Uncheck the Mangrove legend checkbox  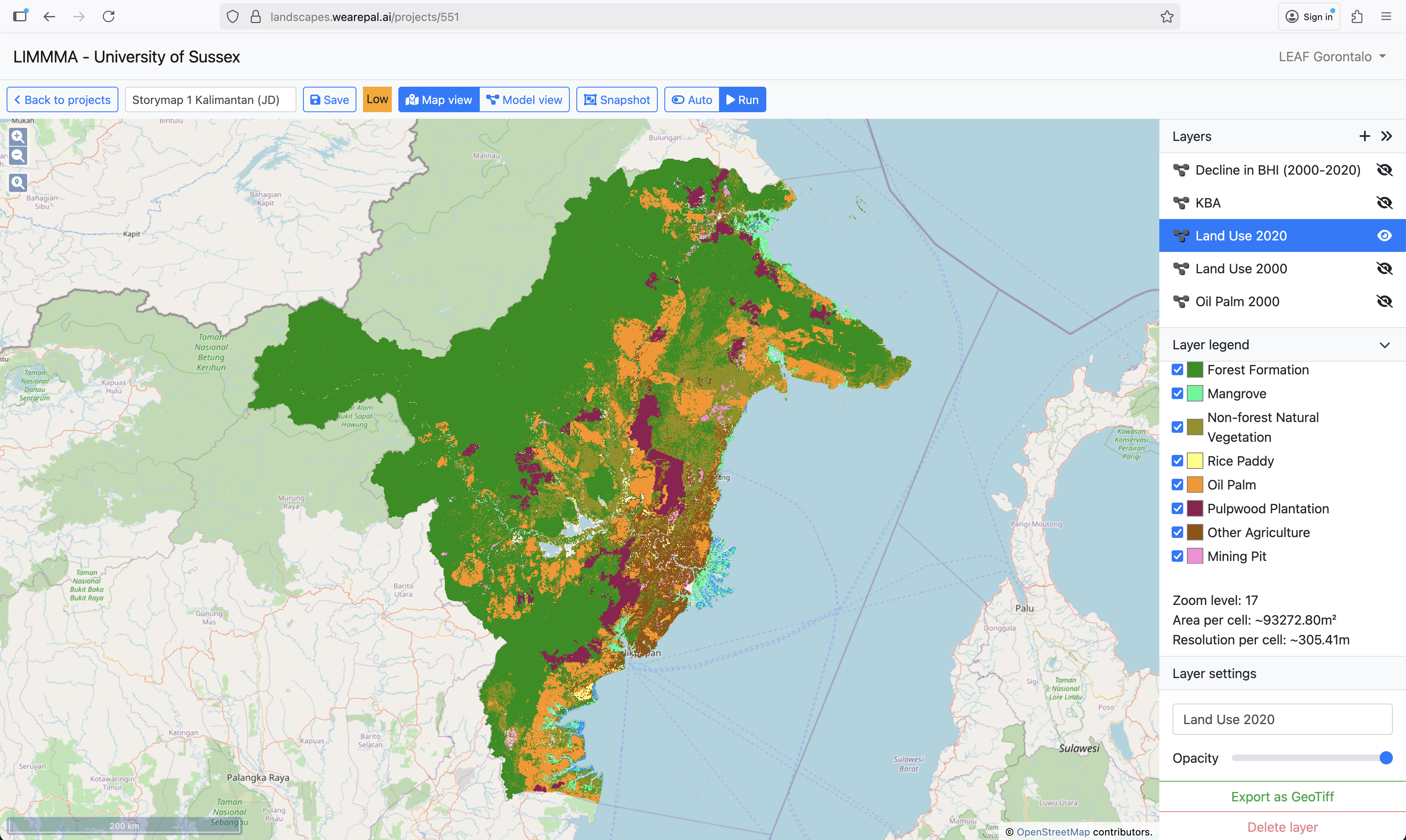point(1177,393)
